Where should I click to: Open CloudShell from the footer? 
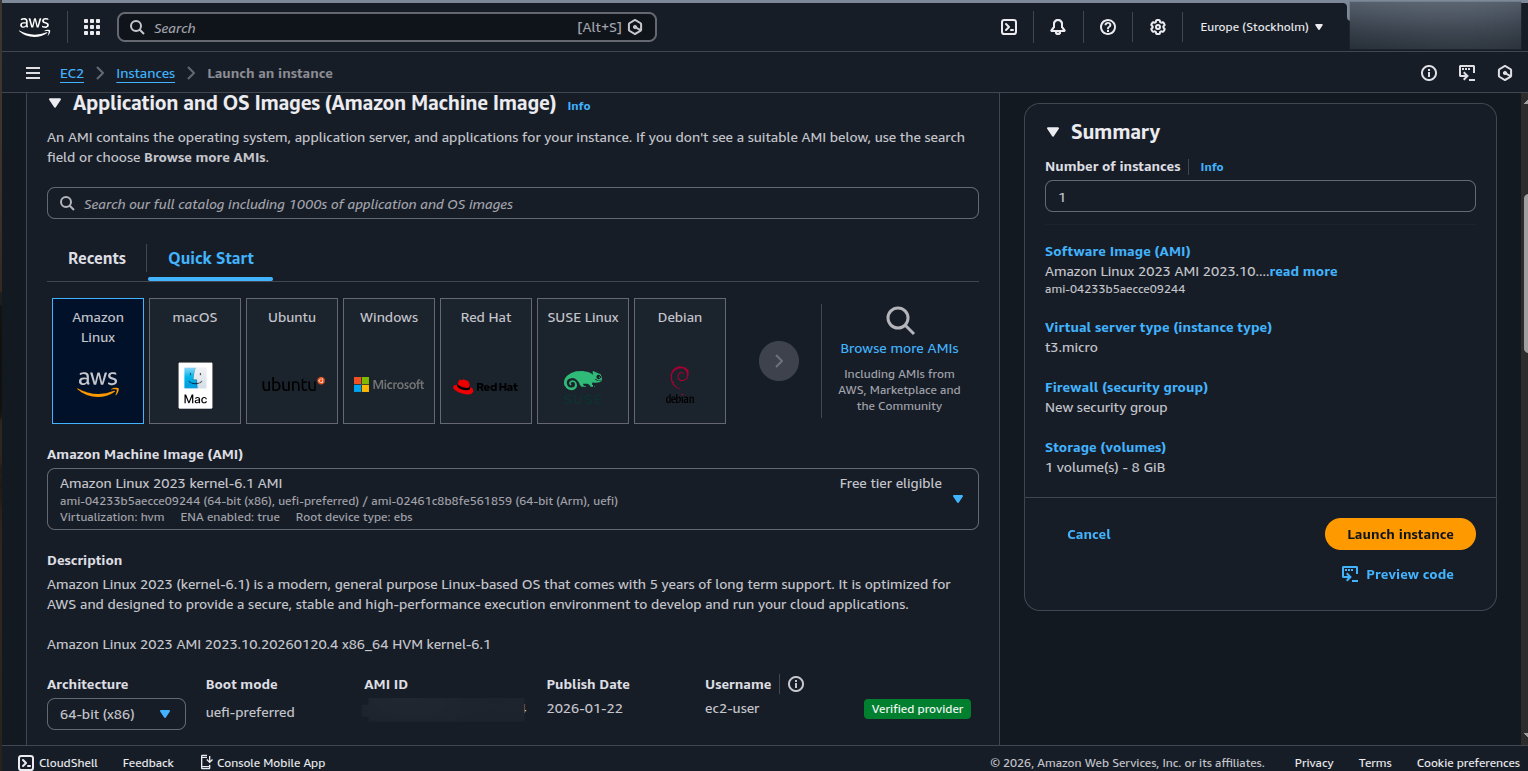(57, 762)
